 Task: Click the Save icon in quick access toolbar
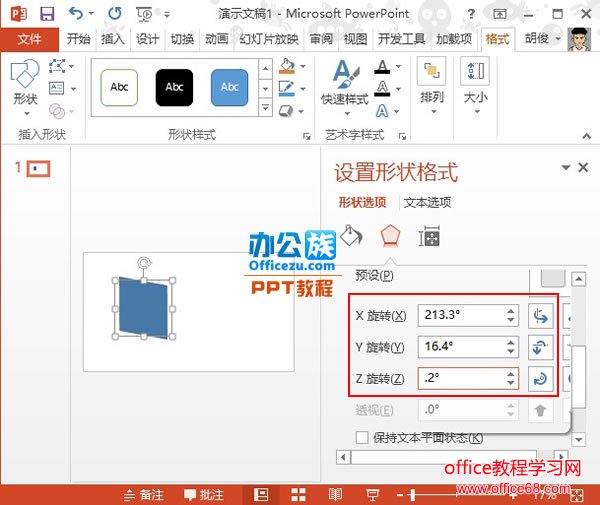click(47, 14)
